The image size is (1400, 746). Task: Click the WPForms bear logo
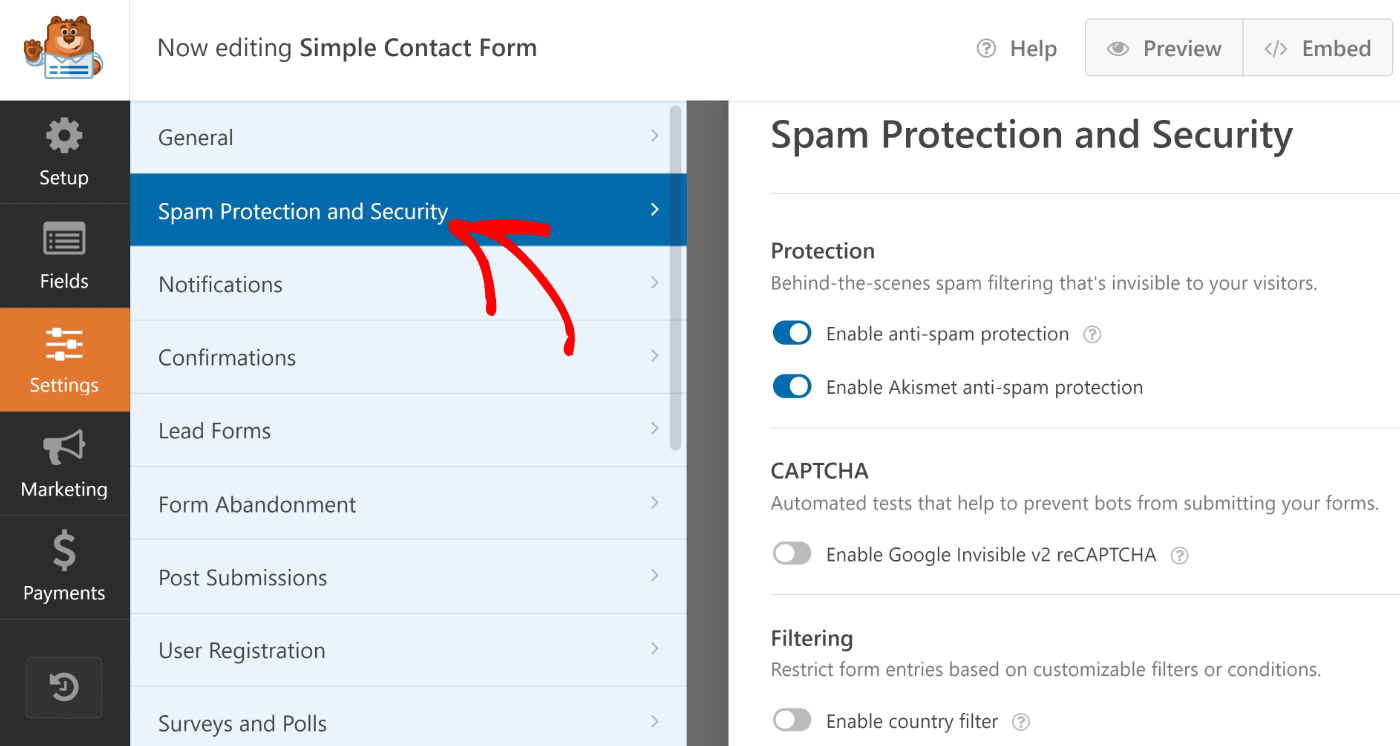64,48
